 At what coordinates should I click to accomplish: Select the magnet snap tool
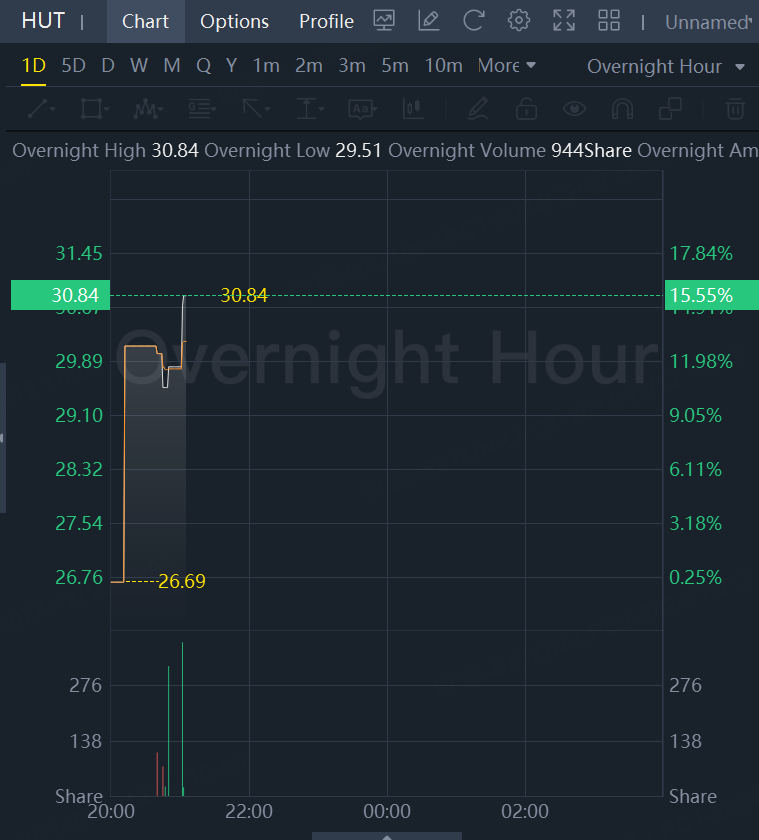[622, 108]
